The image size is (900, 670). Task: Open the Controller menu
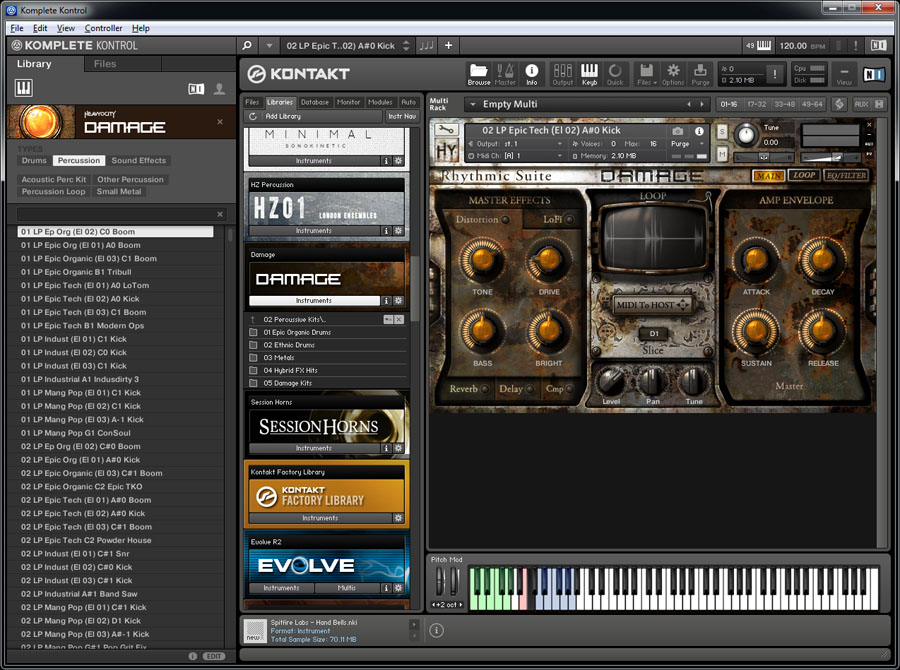(103, 28)
